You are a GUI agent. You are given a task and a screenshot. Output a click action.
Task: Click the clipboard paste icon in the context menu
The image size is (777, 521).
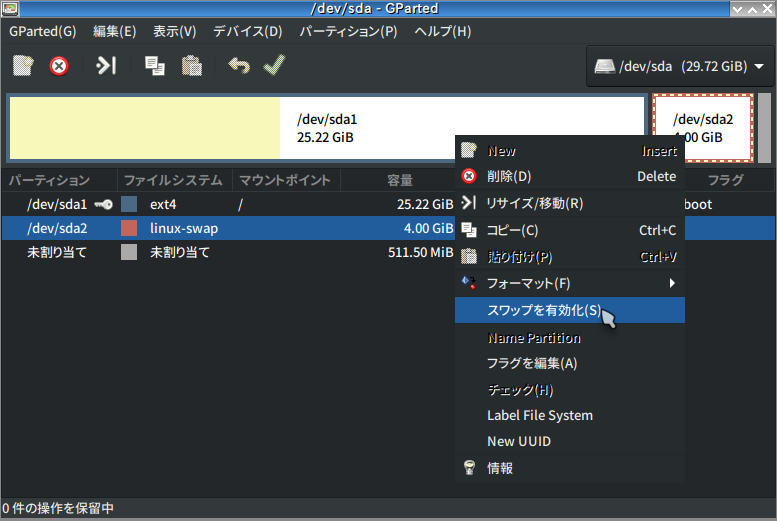point(469,256)
